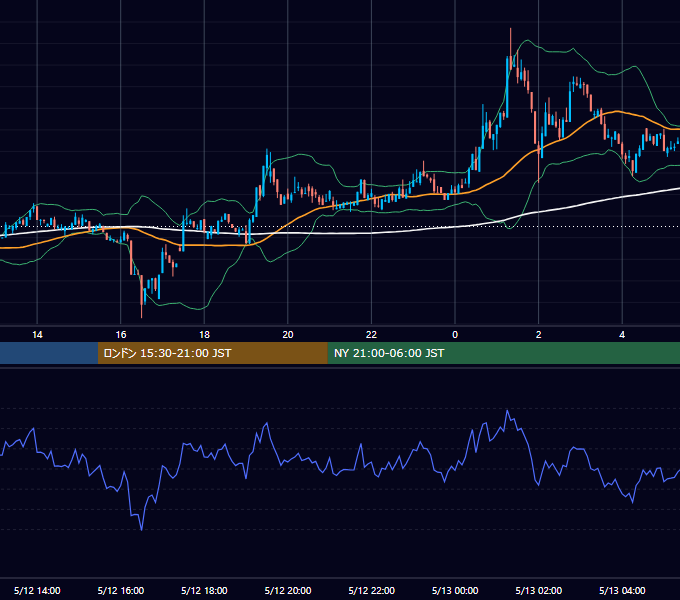
Task: Click the 5/12 22:00 time label
Action: click(372, 590)
